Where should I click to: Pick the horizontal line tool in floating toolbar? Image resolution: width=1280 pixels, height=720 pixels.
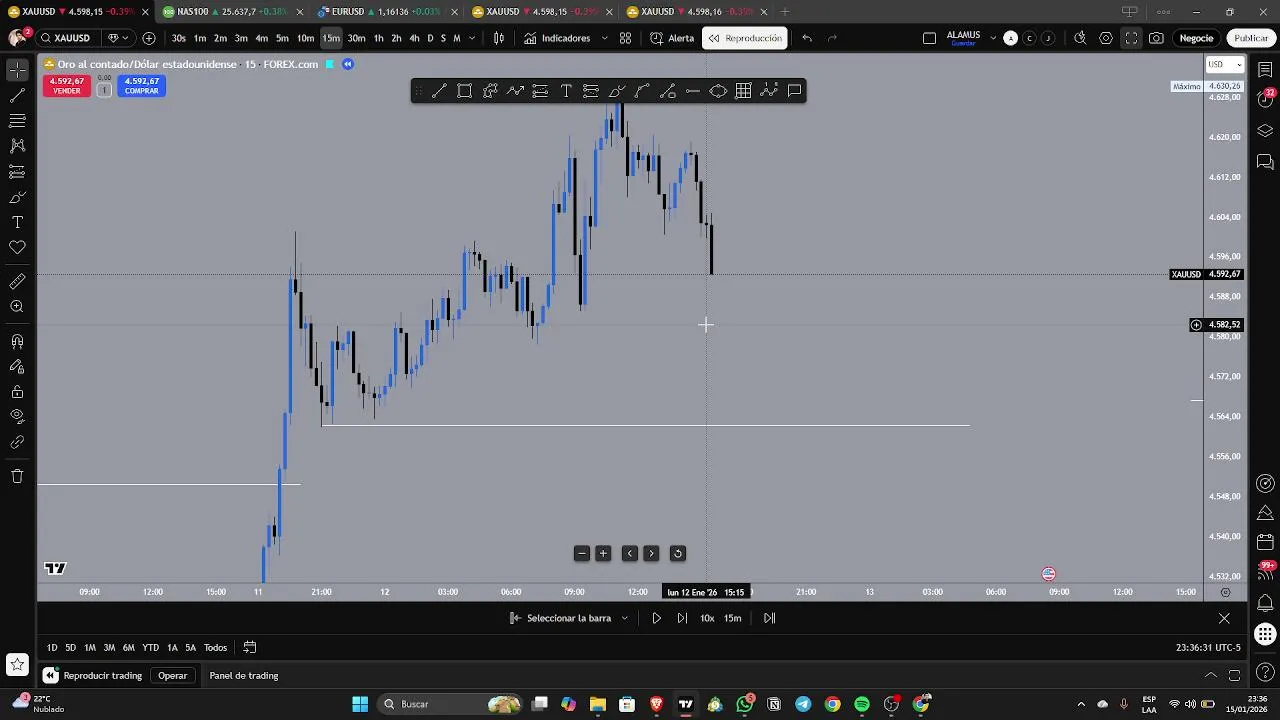click(x=693, y=91)
